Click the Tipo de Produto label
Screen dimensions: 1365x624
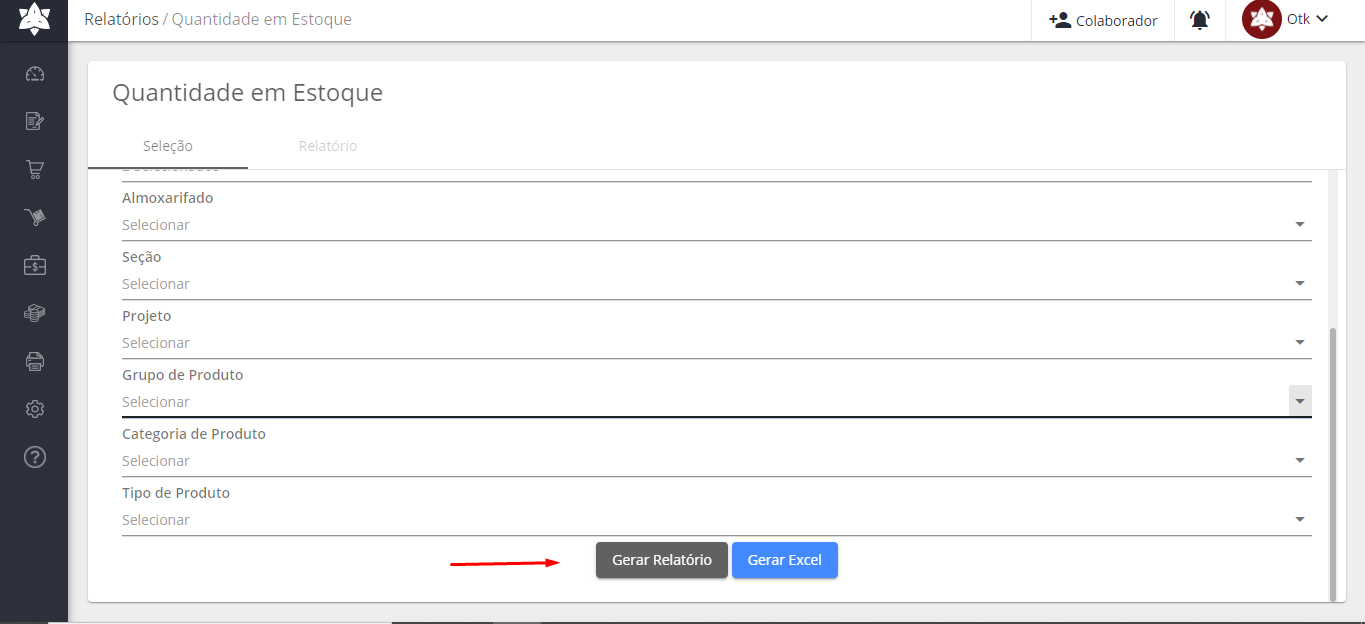(176, 493)
